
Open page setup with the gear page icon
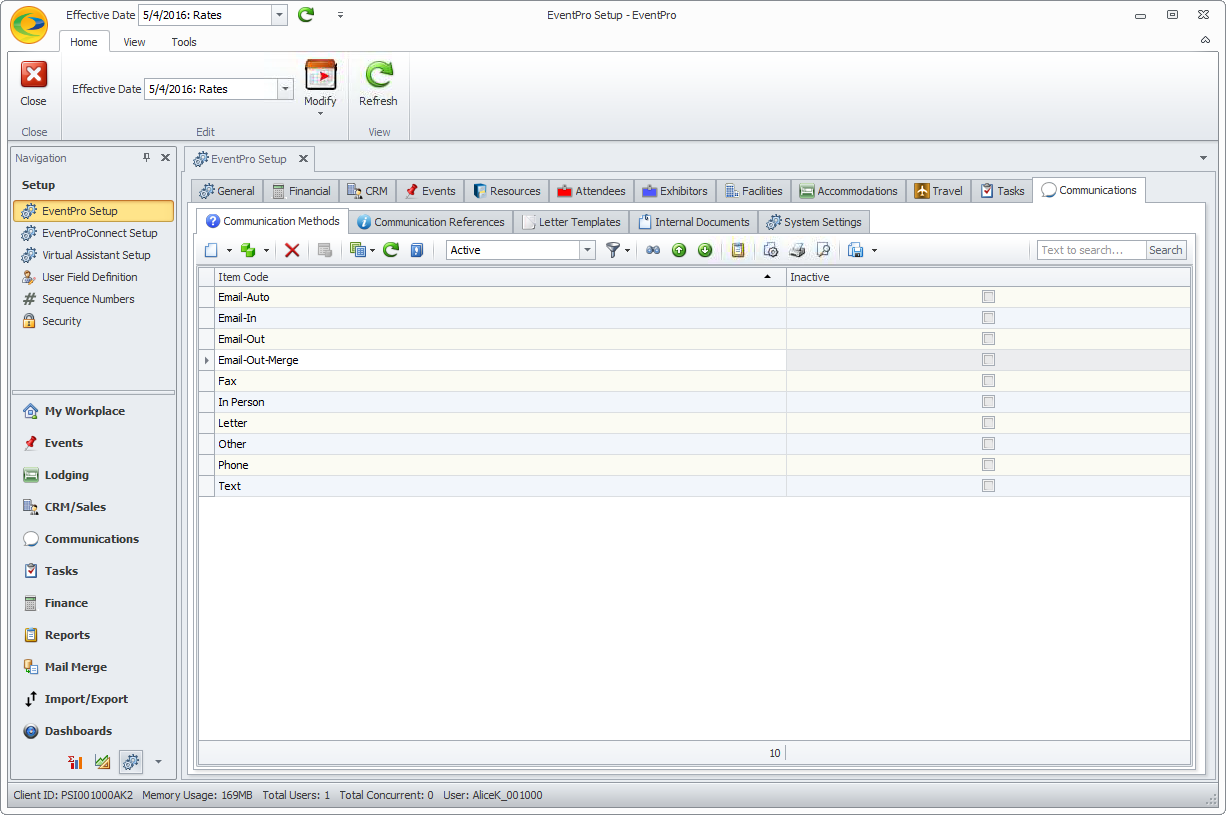[x=771, y=250]
